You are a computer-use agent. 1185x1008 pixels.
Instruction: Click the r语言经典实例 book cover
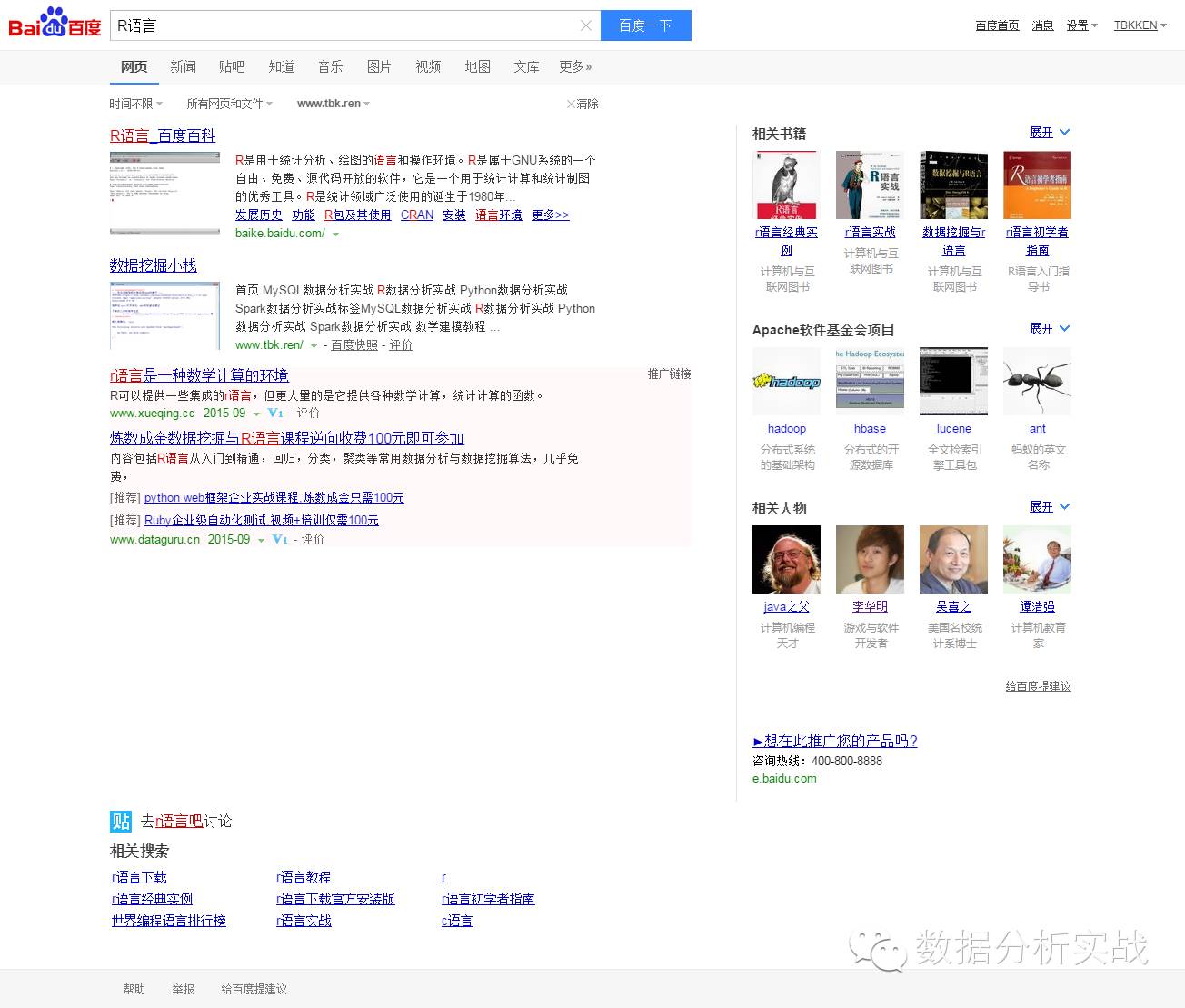tap(787, 185)
